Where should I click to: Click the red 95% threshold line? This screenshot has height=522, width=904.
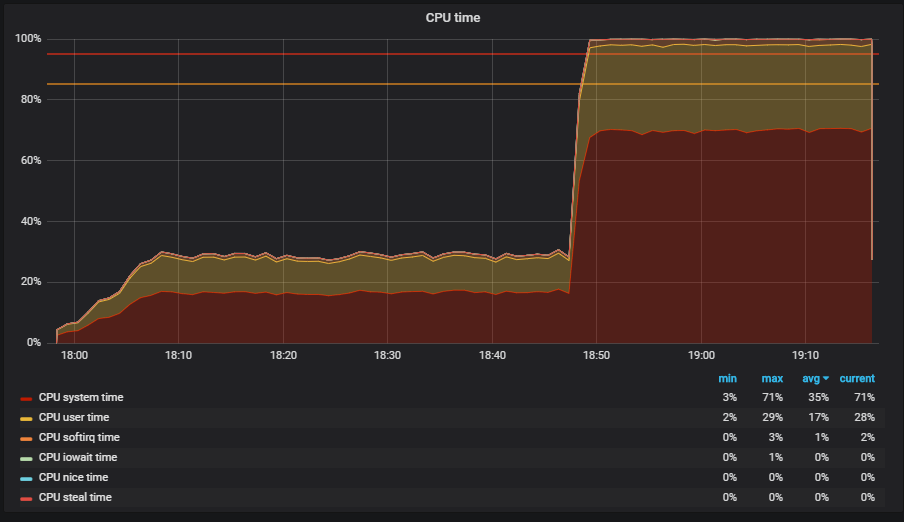tap(463, 54)
